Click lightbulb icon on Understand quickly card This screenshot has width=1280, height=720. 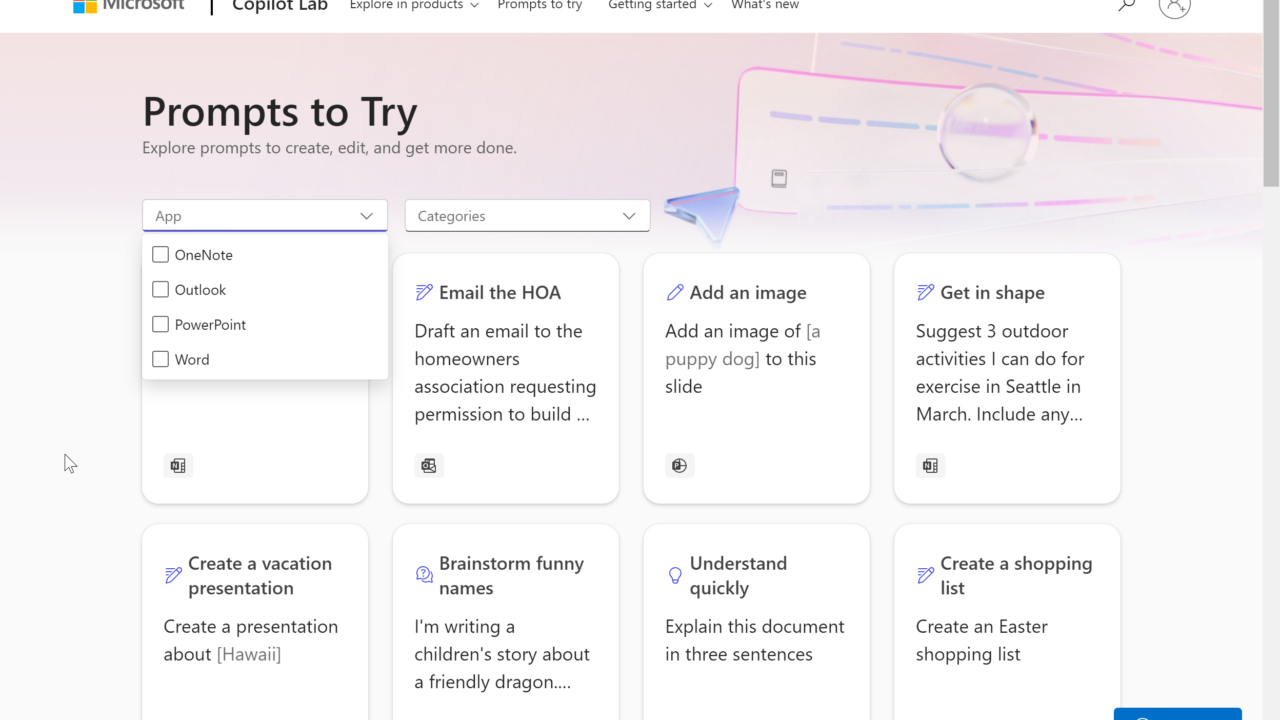tap(675, 575)
